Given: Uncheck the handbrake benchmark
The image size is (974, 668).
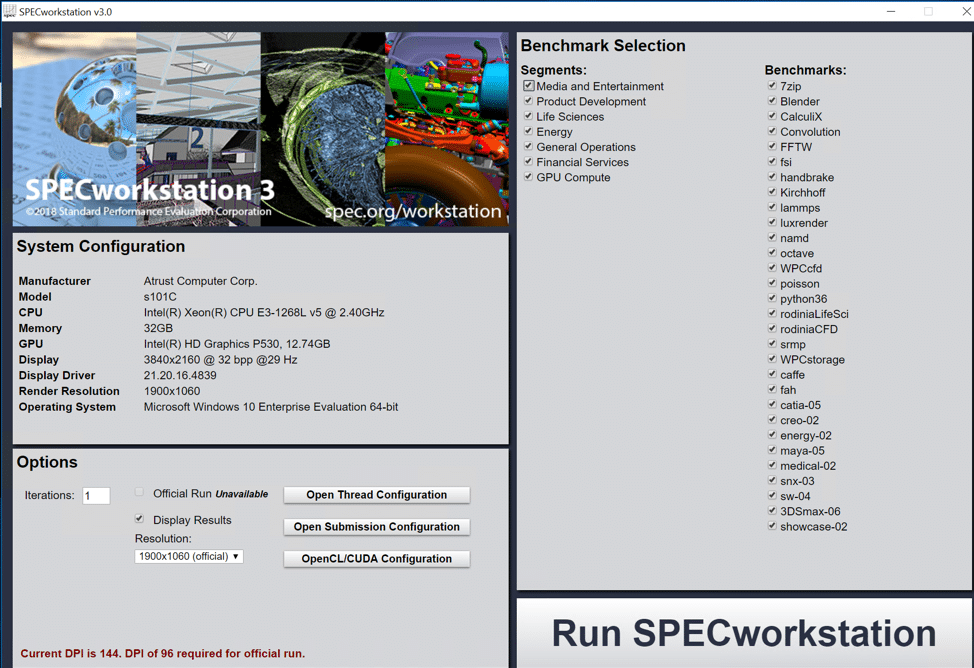Looking at the screenshot, I should [772, 177].
